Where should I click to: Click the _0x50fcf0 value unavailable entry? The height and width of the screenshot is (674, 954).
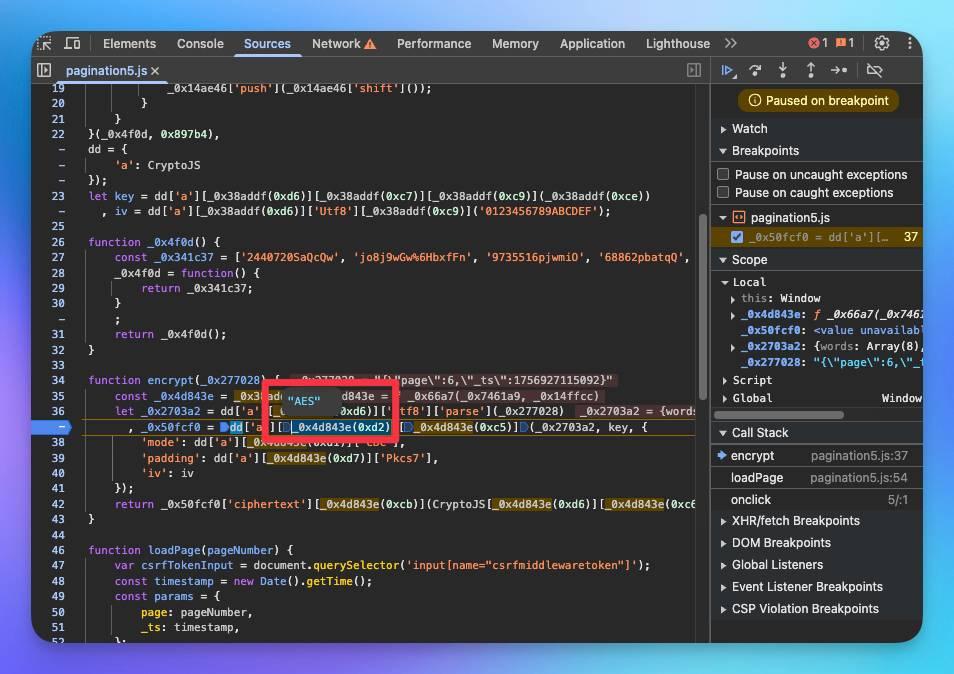830,330
